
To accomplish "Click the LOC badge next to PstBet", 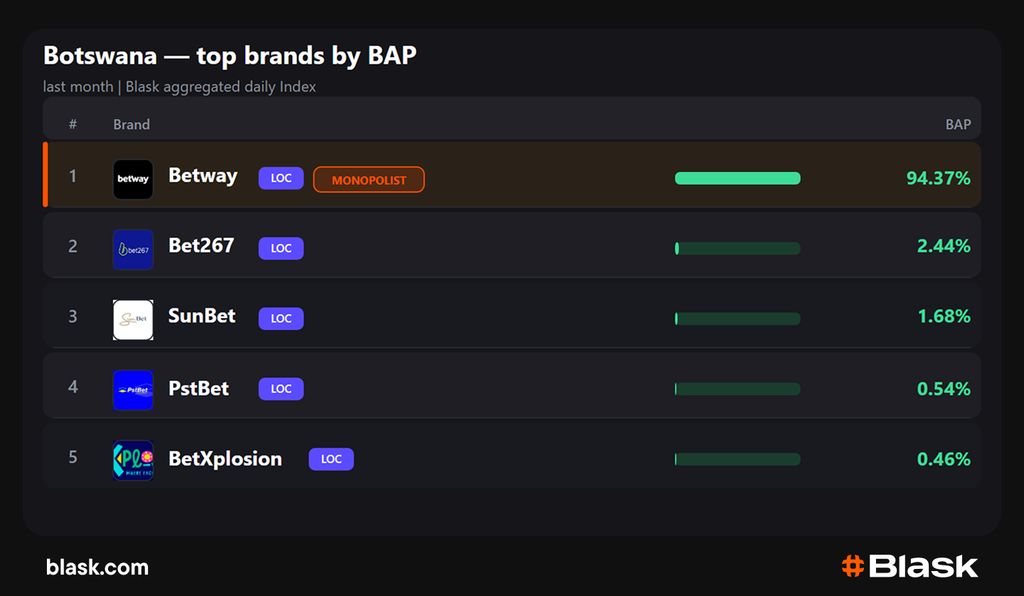I will [x=281, y=389].
